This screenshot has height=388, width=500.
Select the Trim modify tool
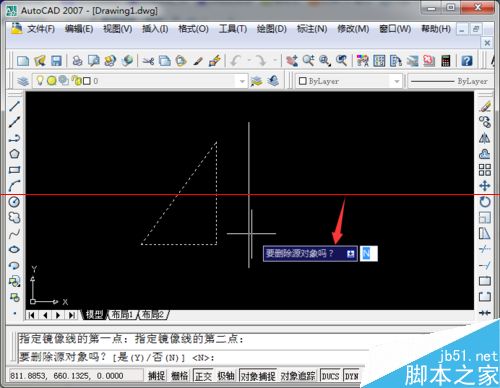[x=485, y=249]
